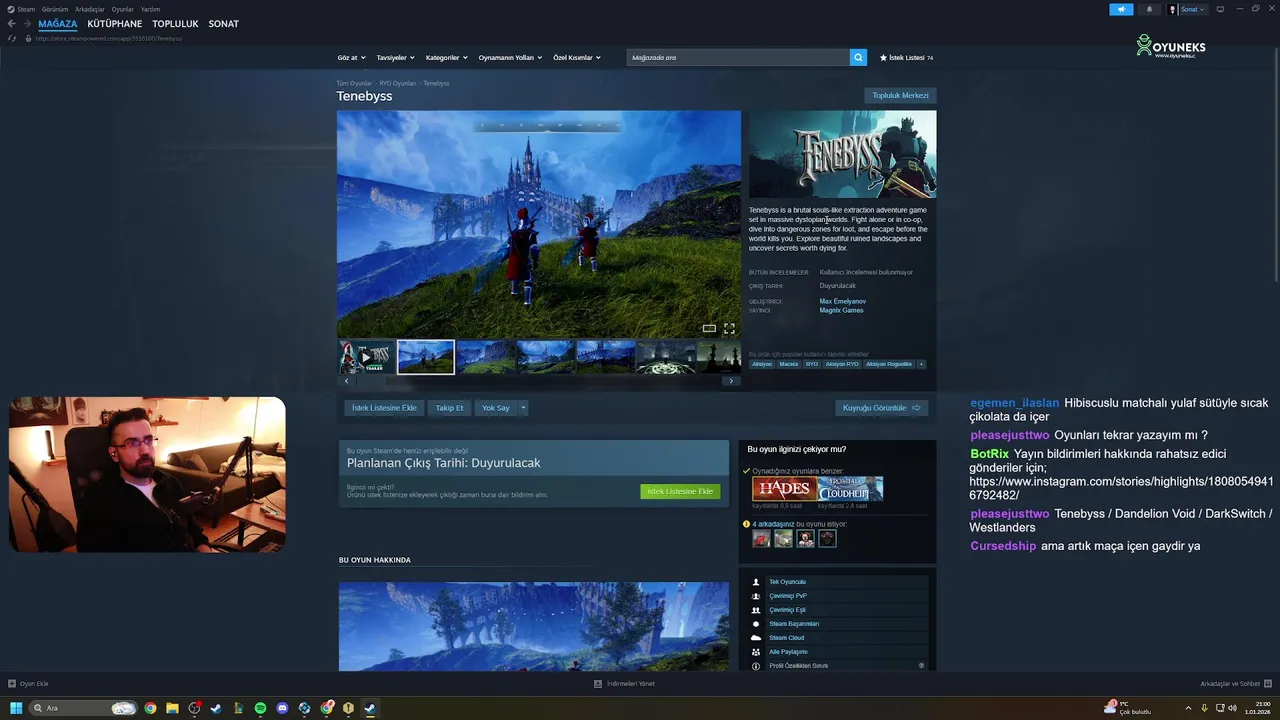Expand the Göz at dropdown
1280x720 pixels.
click(x=352, y=57)
